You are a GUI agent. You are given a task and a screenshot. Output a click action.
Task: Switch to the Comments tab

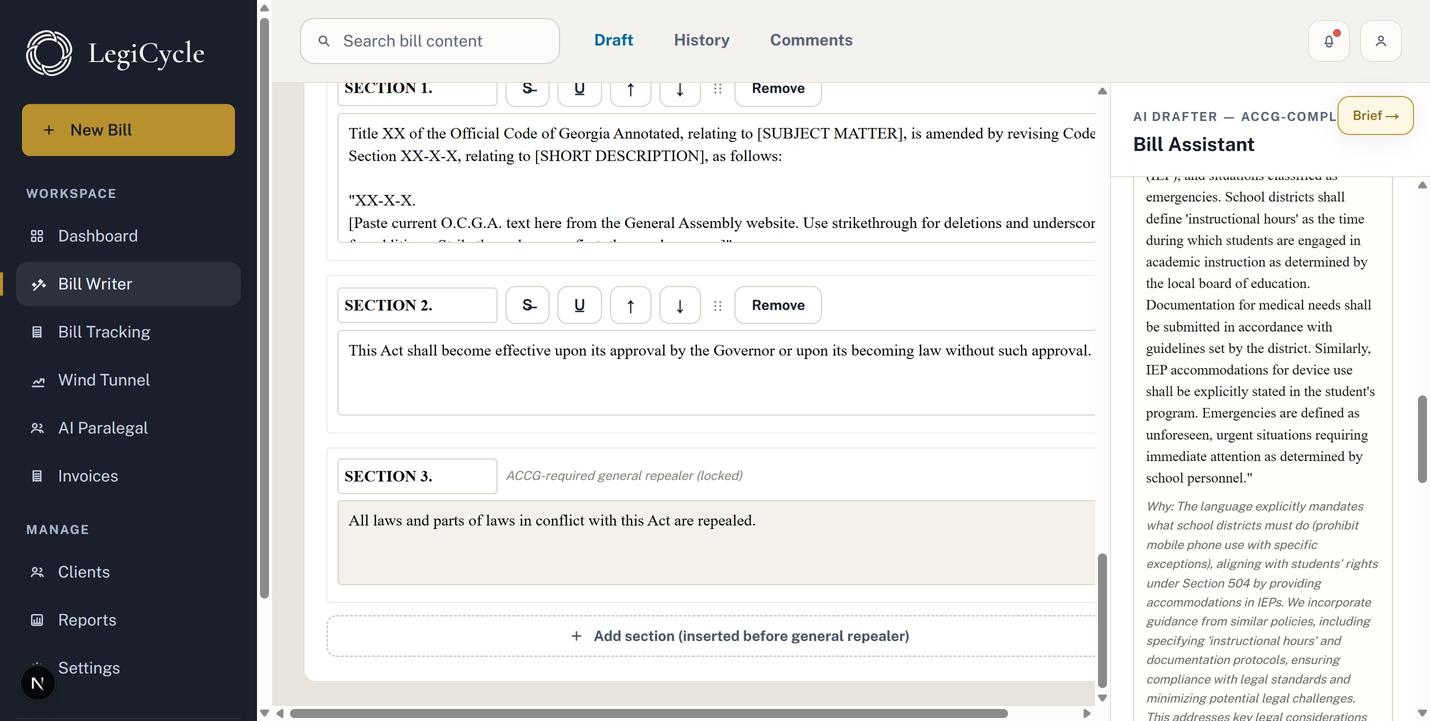coord(811,40)
